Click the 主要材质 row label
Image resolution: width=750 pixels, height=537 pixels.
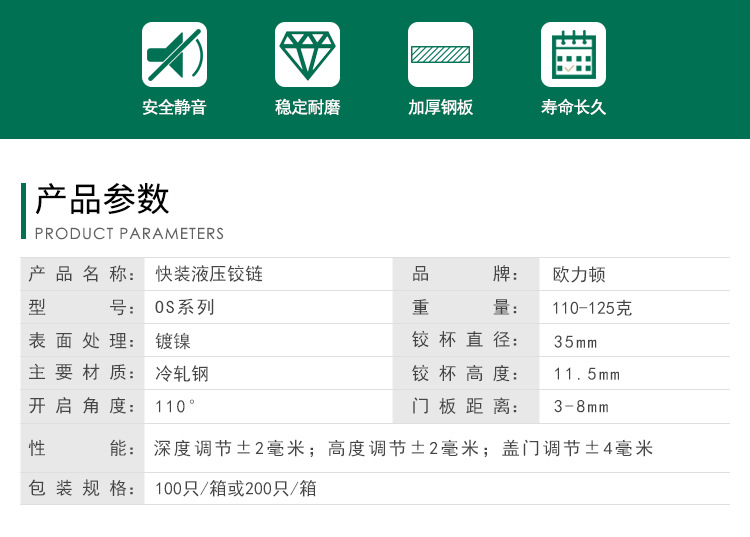(82, 373)
